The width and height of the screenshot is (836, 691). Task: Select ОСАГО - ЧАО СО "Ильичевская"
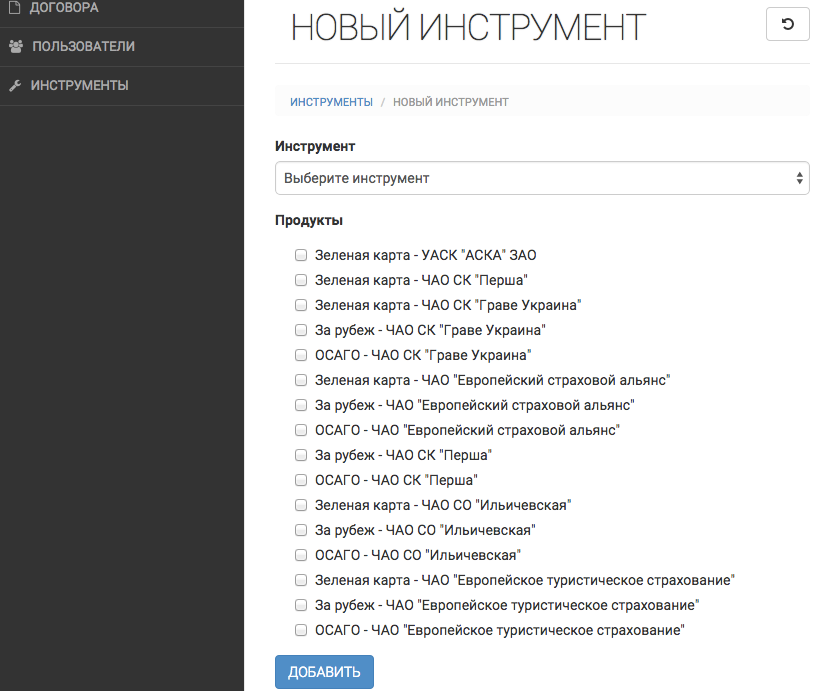point(300,554)
